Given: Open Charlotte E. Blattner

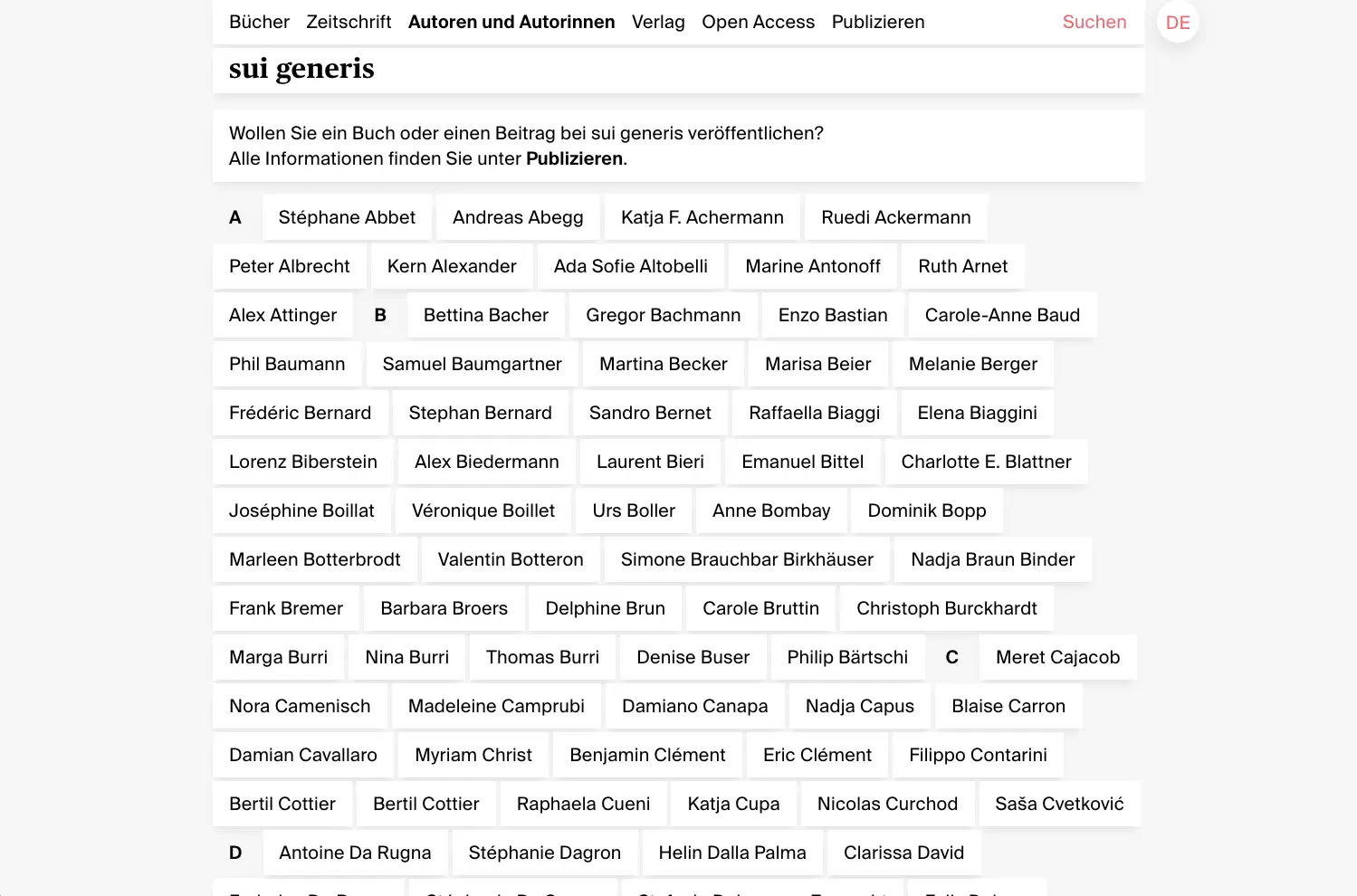Looking at the screenshot, I should click(987, 462).
